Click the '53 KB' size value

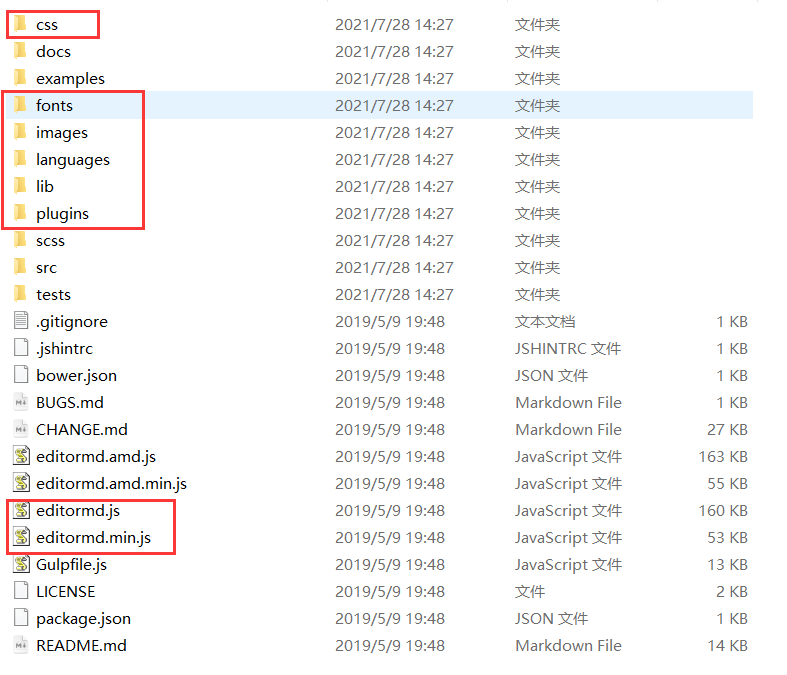tap(727, 538)
